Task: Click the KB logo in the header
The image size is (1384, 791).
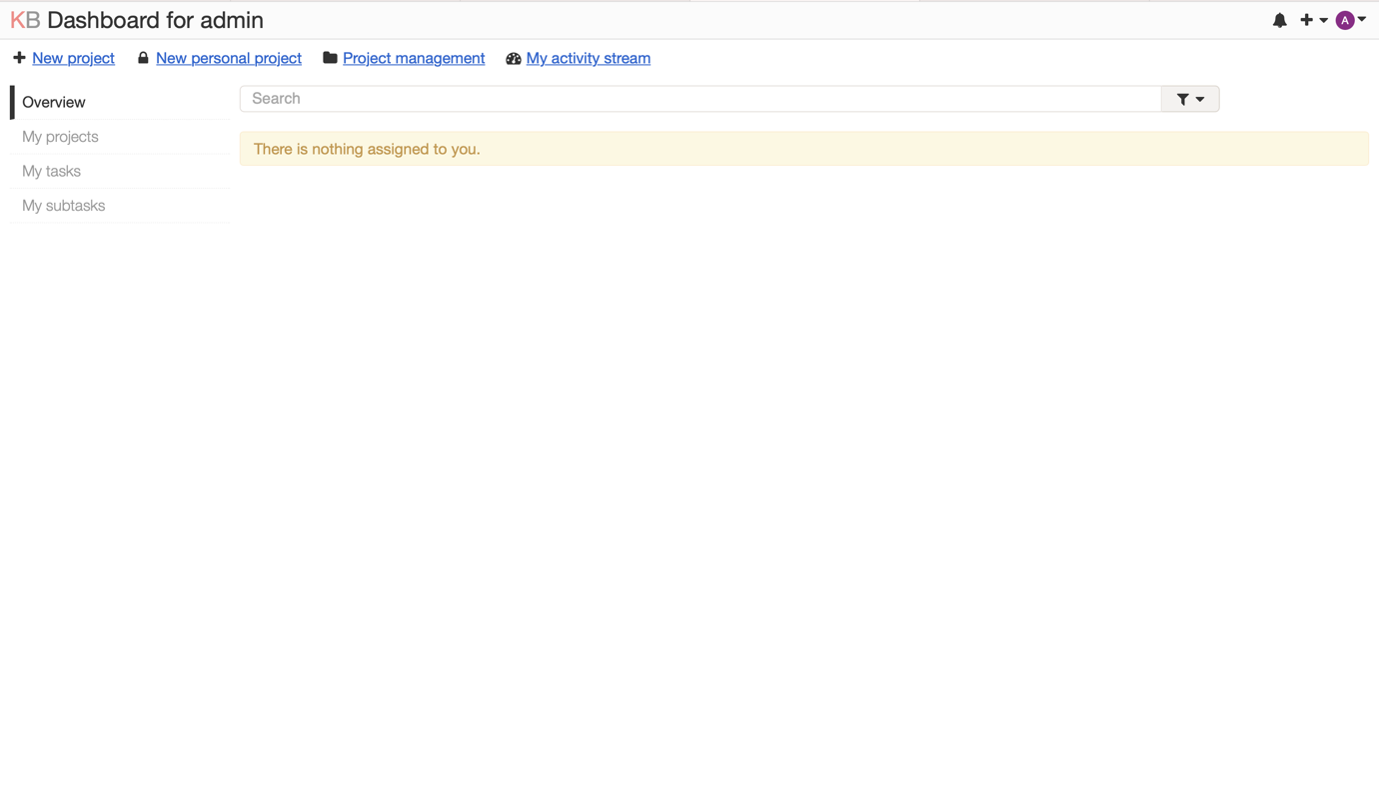Action: tap(25, 20)
